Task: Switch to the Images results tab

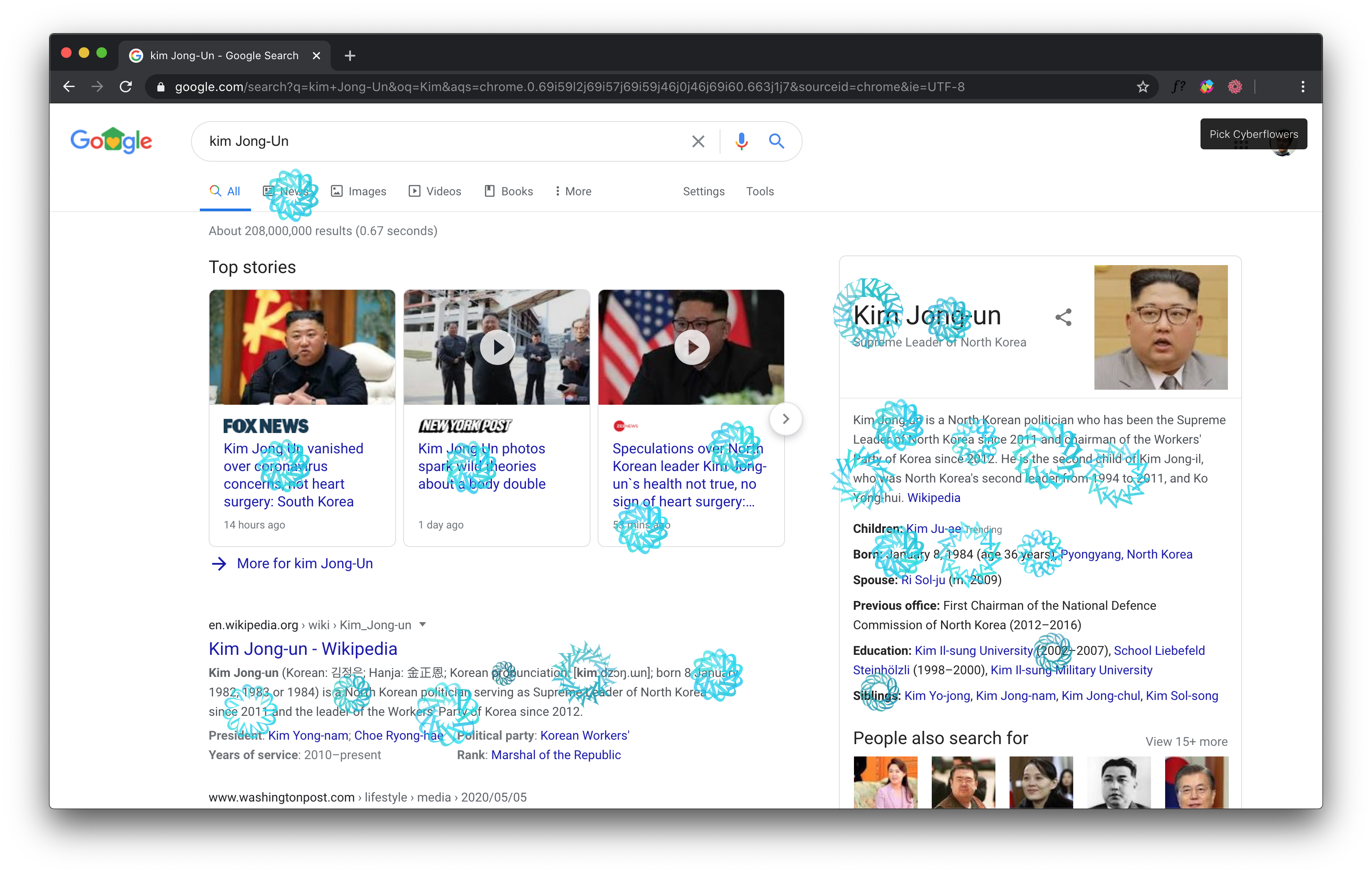Action: point(359,191)
